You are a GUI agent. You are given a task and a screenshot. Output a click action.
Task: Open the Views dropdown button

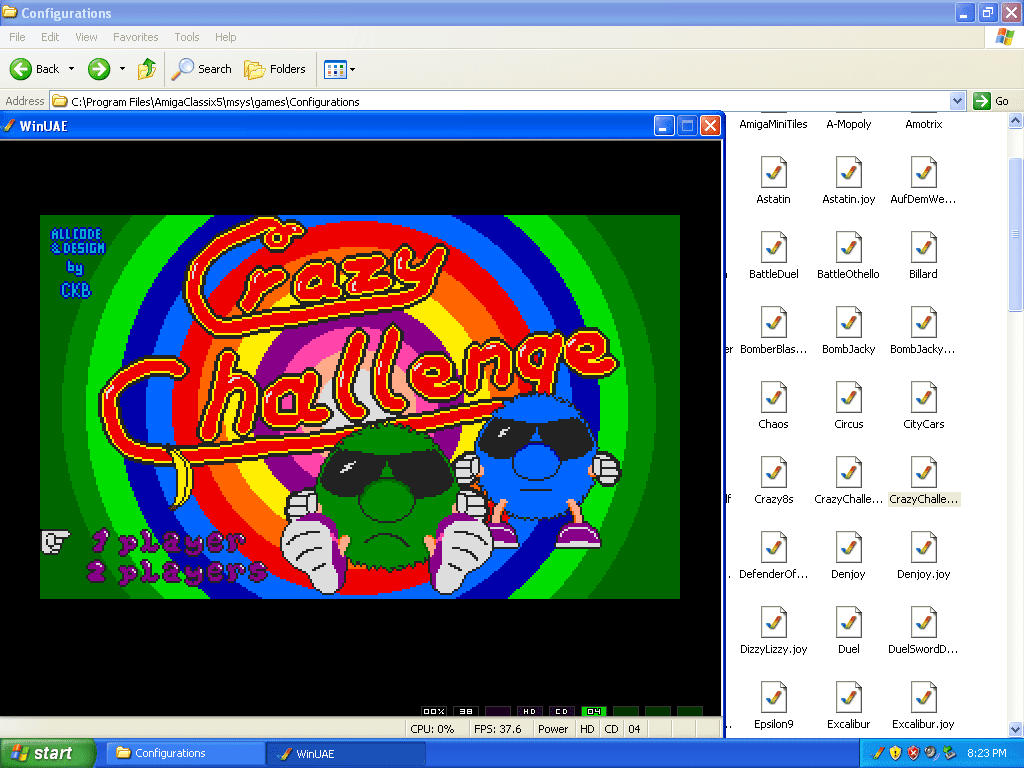coord(339,69)
